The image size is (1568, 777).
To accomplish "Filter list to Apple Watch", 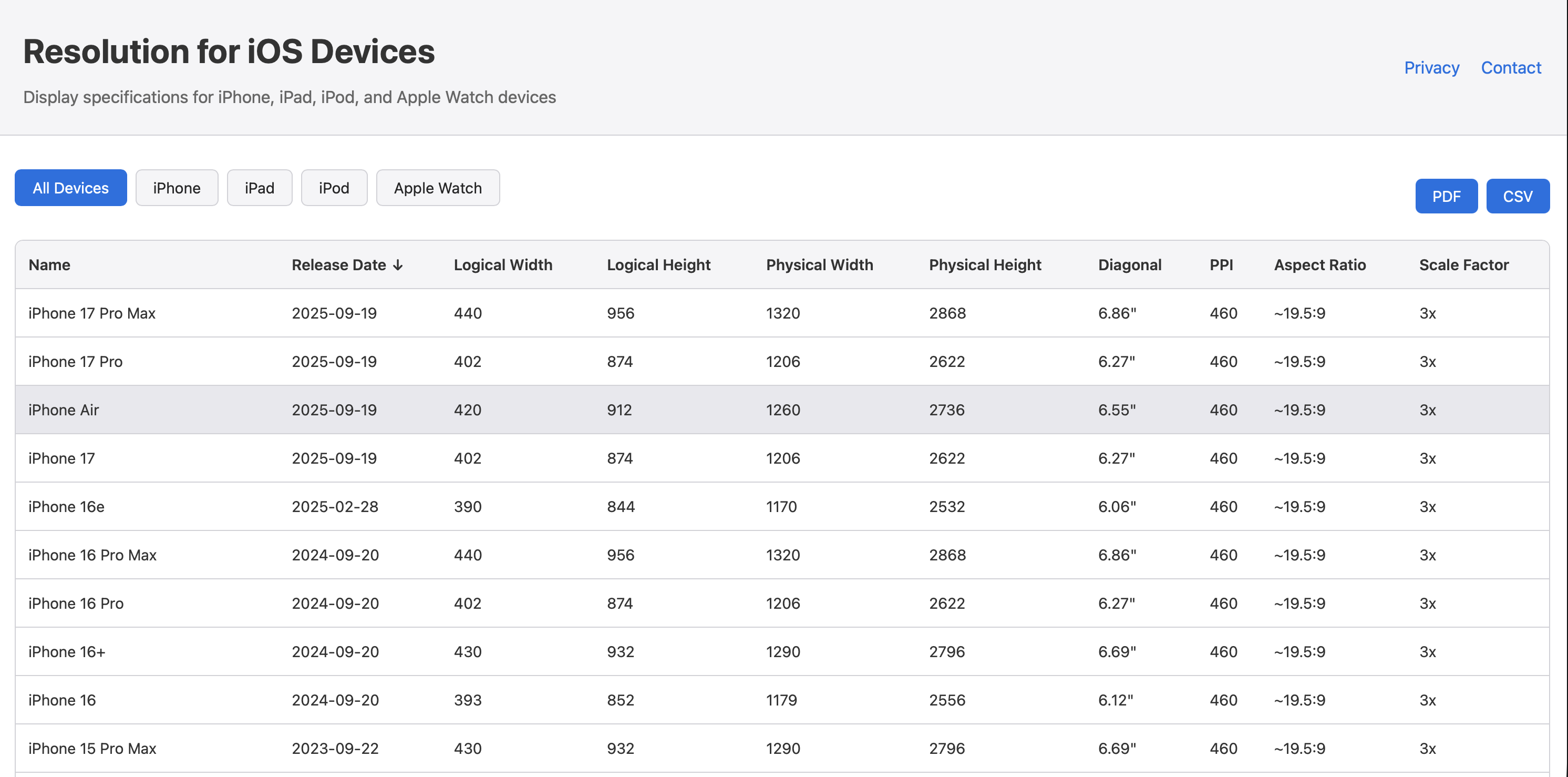I will pos(438,188).
